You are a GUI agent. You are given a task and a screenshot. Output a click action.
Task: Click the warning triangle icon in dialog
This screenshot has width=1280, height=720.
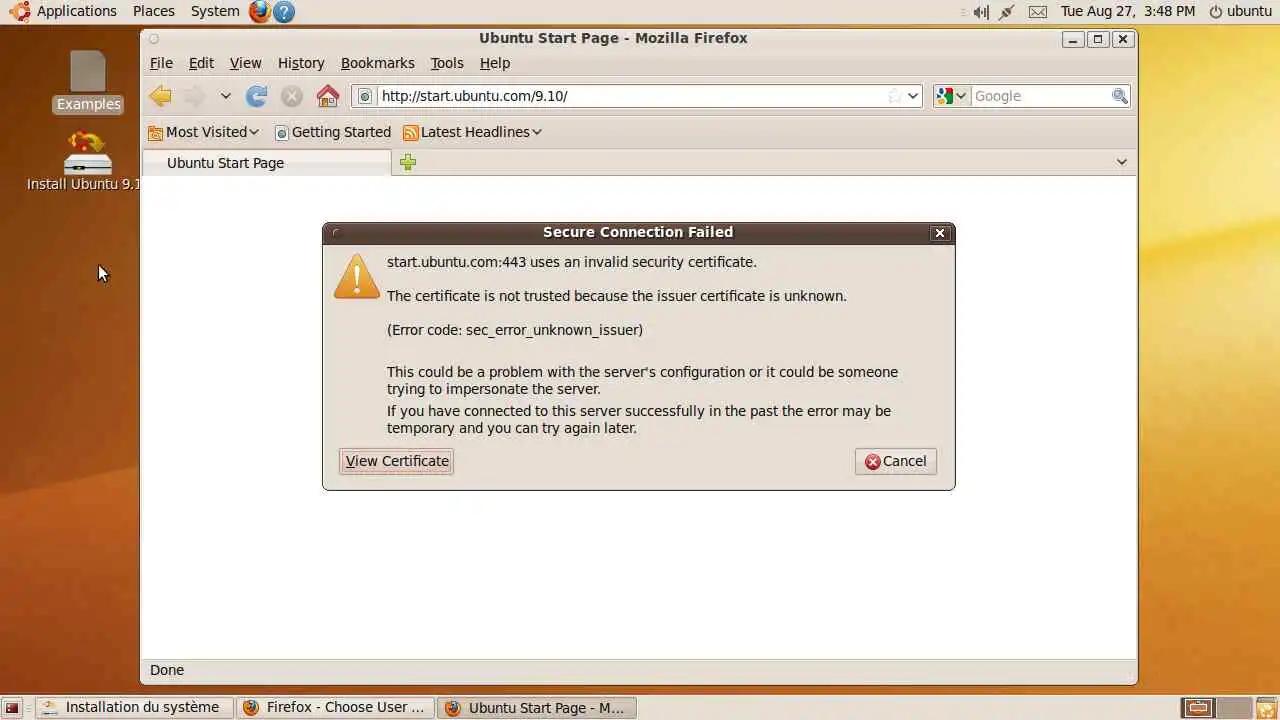click(356, 276)
